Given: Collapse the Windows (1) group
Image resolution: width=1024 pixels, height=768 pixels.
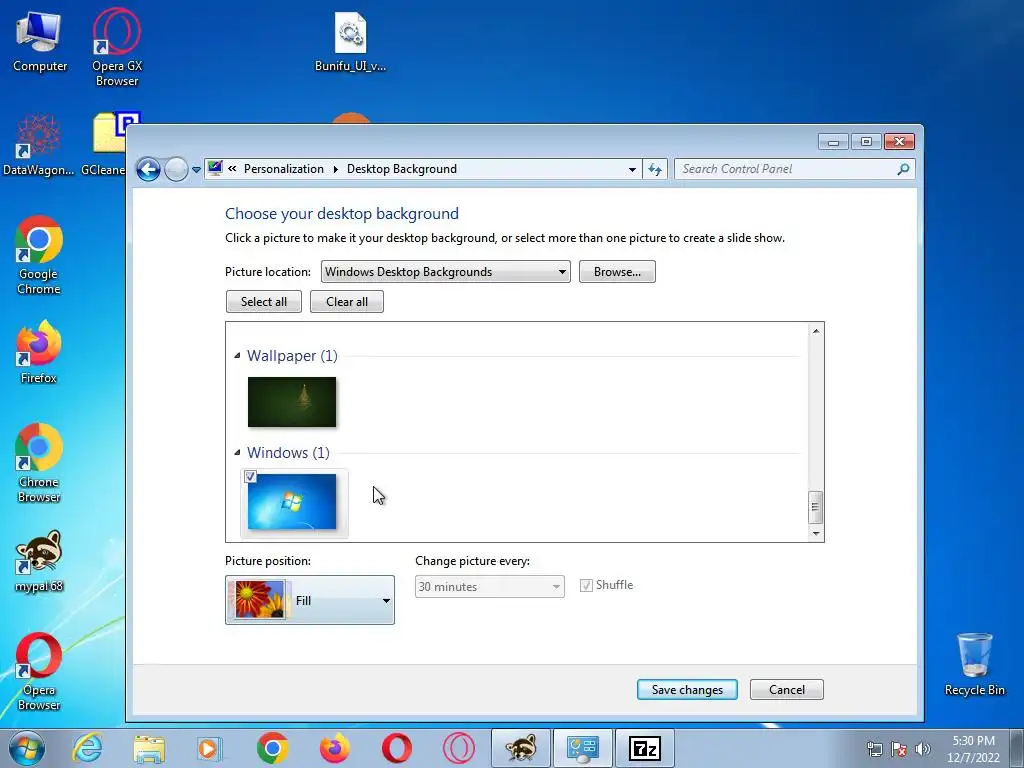Looking at the screenshot, I should coord(237,453).
